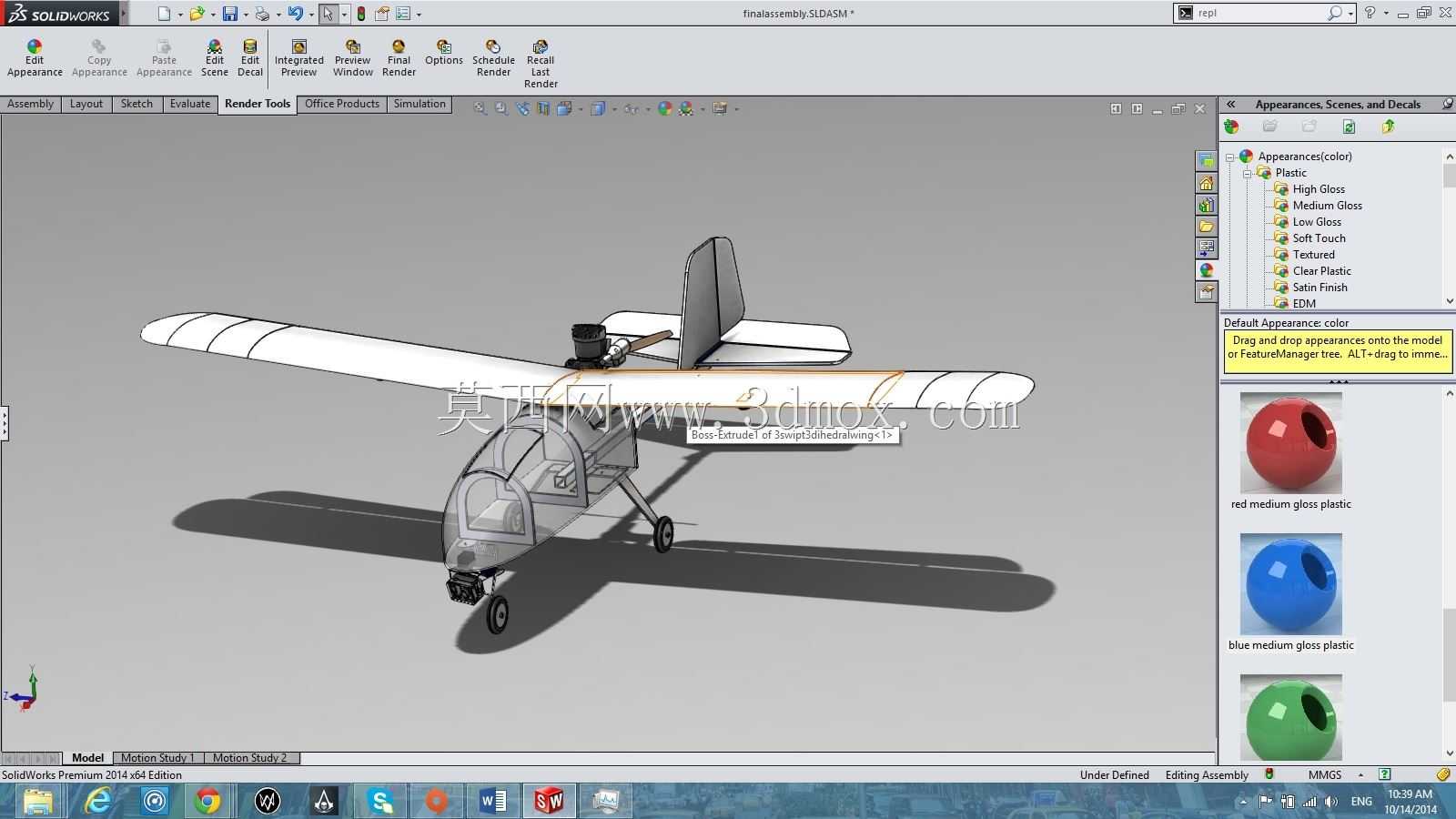Click the Undo arrow icon

tap(295, 14)
